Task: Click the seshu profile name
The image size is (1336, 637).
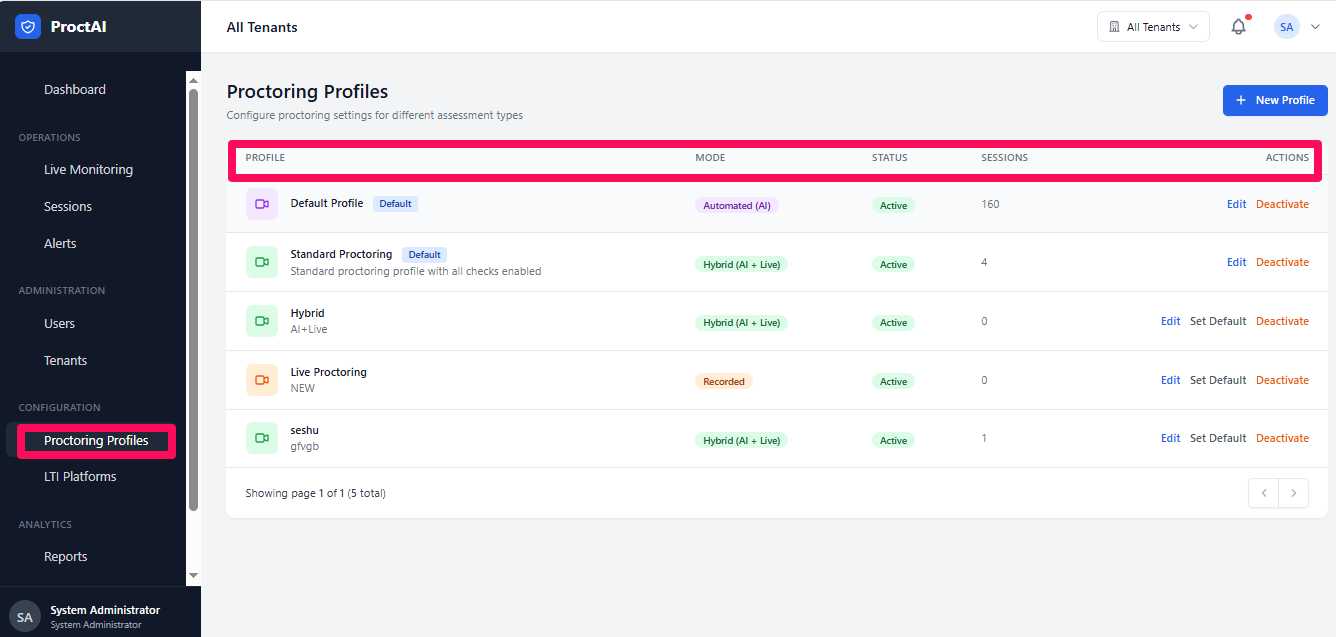Action: click(x=304, y=430)
